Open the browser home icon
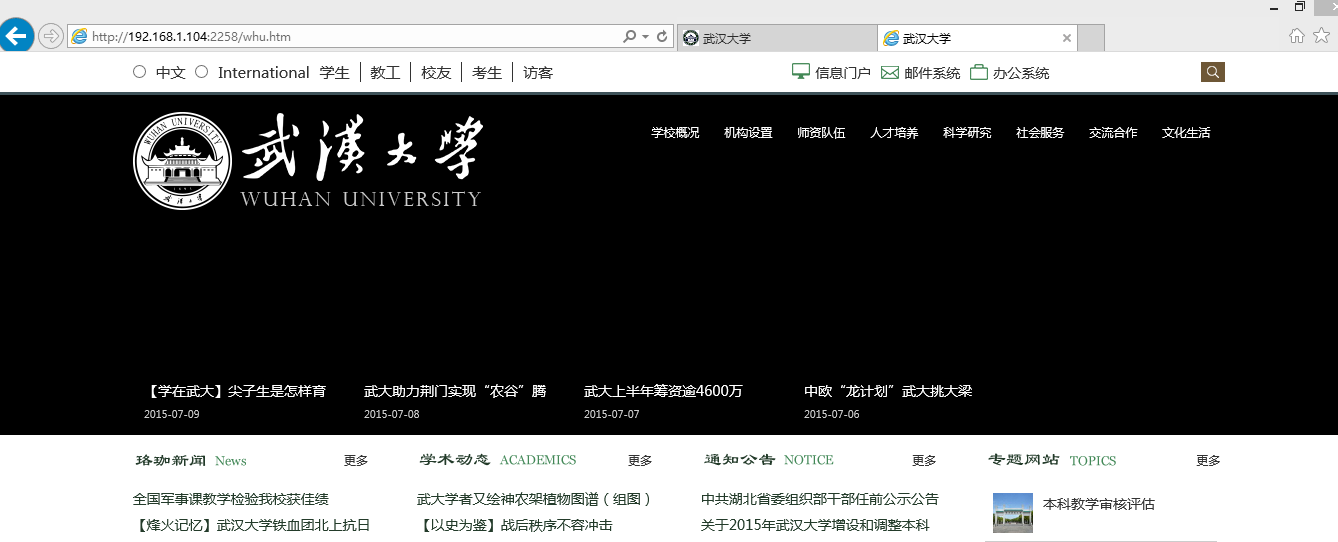Viewport: 1338px width, 542px height. pyautogui.click(x=1297, y=36)
